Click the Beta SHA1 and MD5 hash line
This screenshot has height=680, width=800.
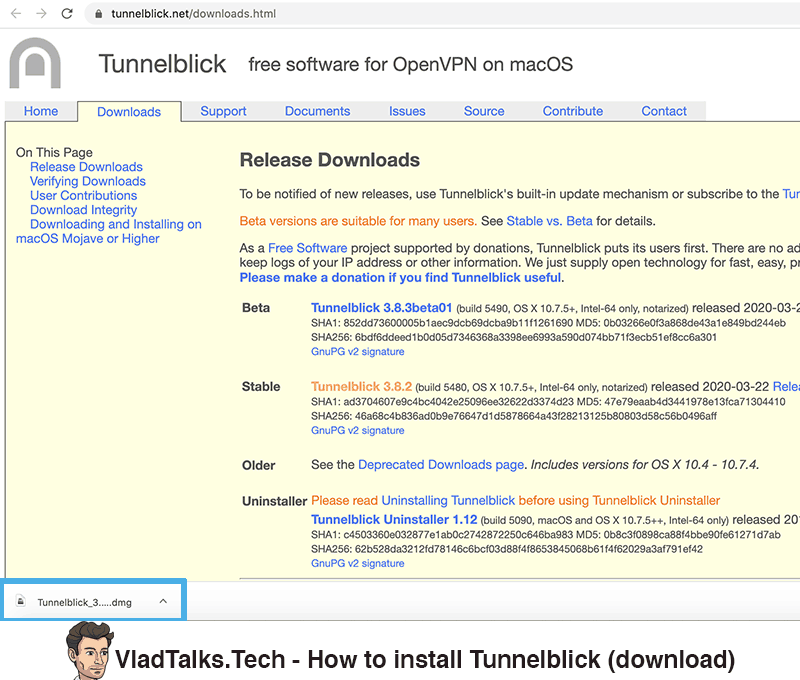pyautogui.click(x=548, y=323)
